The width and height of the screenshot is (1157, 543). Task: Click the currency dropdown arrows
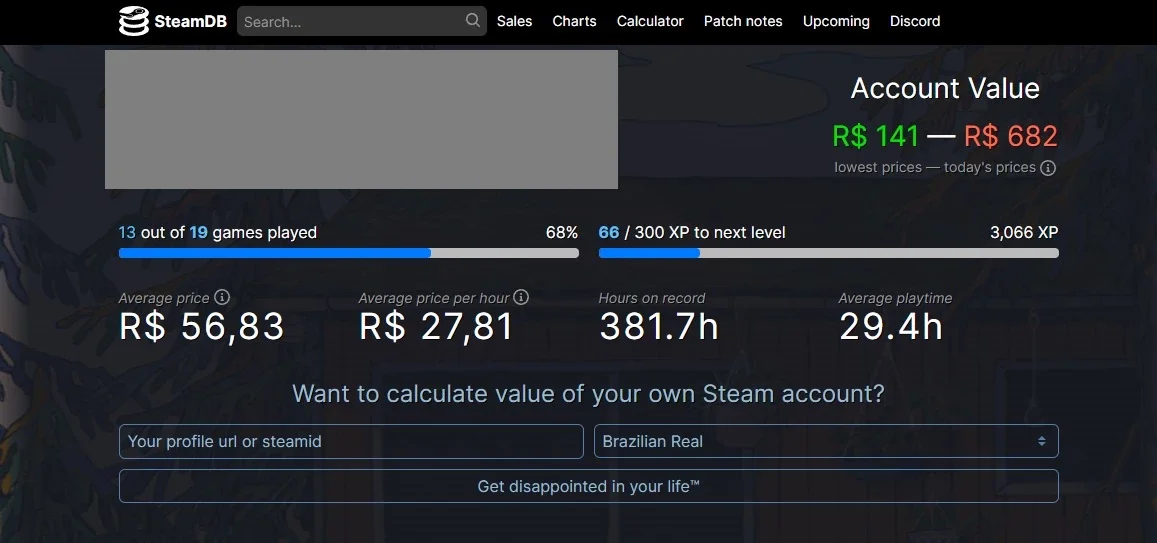pos(1041,441)
